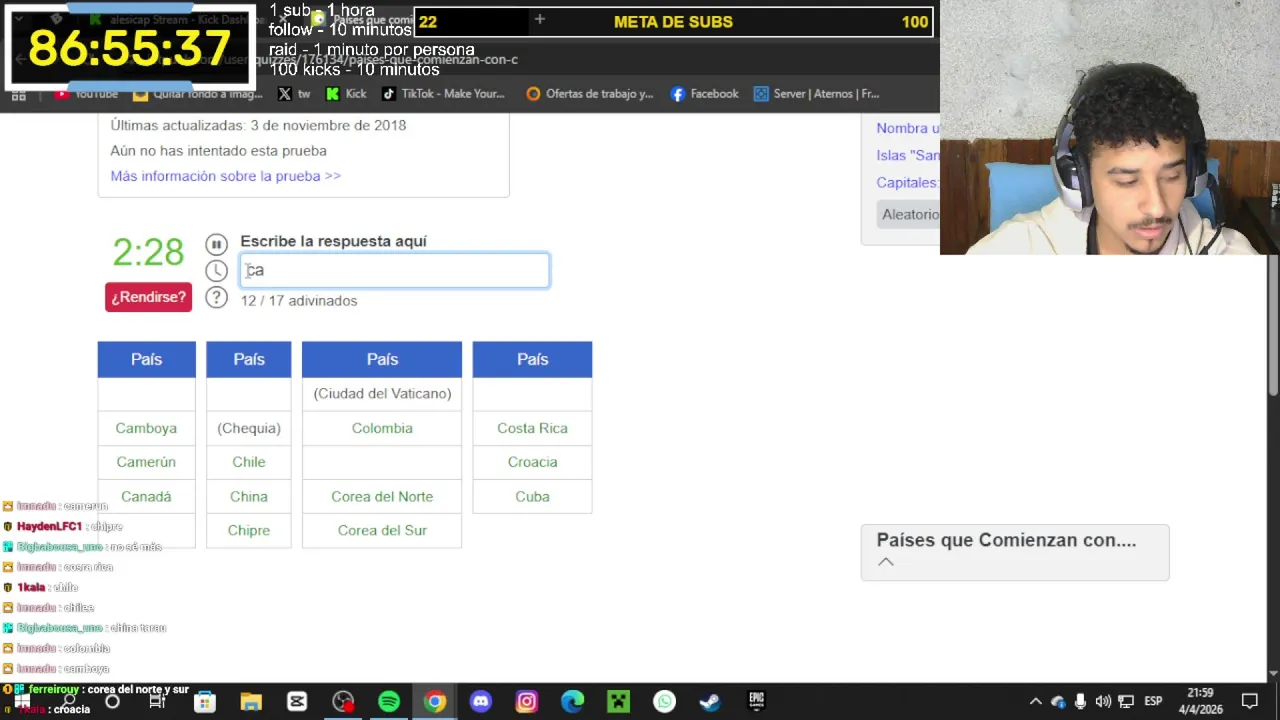Open Discord from the taskbar

481,702
